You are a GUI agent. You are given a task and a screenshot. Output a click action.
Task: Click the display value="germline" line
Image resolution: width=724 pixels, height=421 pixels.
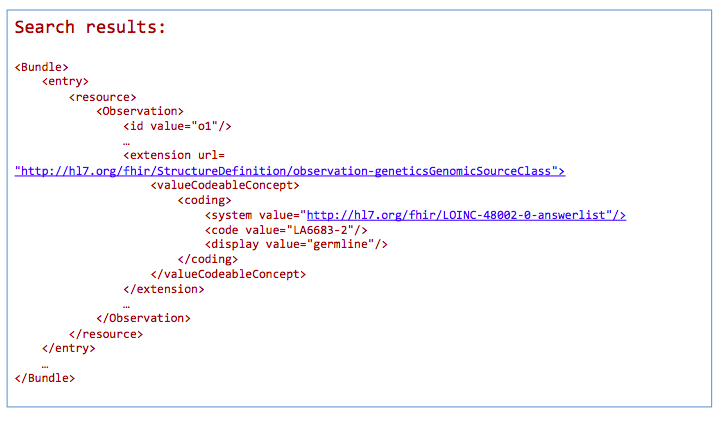(x=296, y=244)
